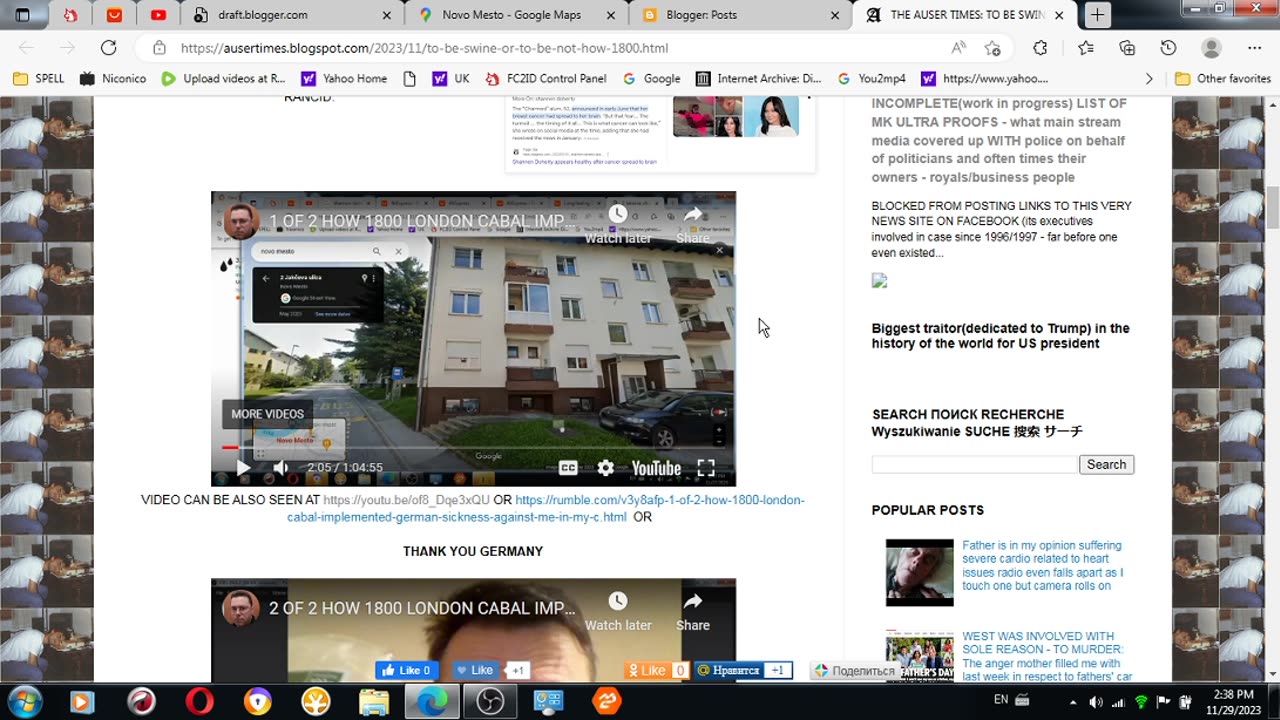This screenshot has width=1280, height=720.
Task: Open the Favorites toolbar icon
Action: 1086,48
